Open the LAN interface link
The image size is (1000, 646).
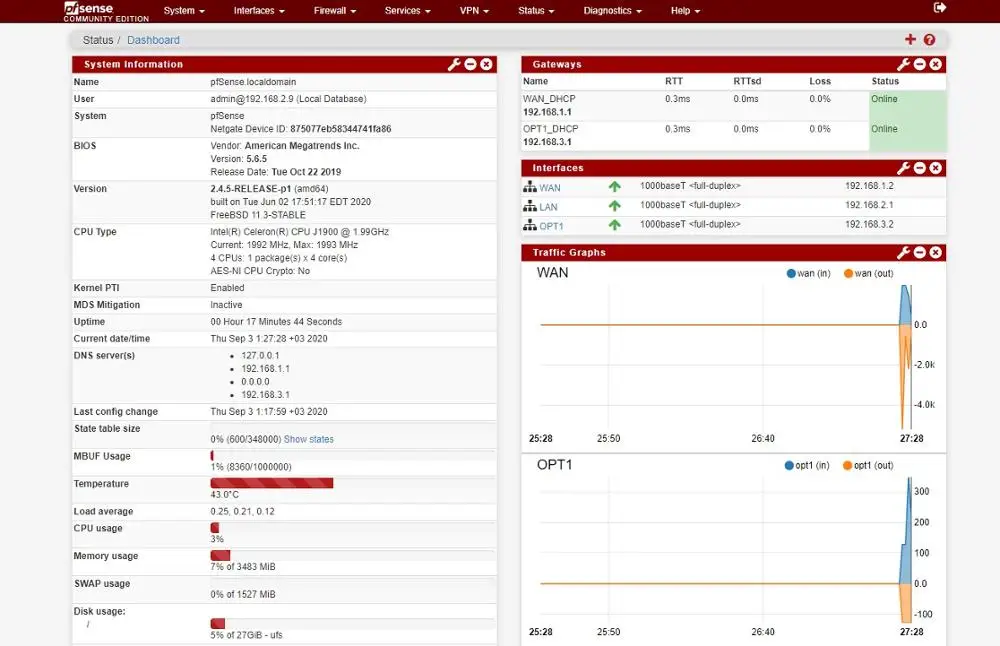pos(548,207)
